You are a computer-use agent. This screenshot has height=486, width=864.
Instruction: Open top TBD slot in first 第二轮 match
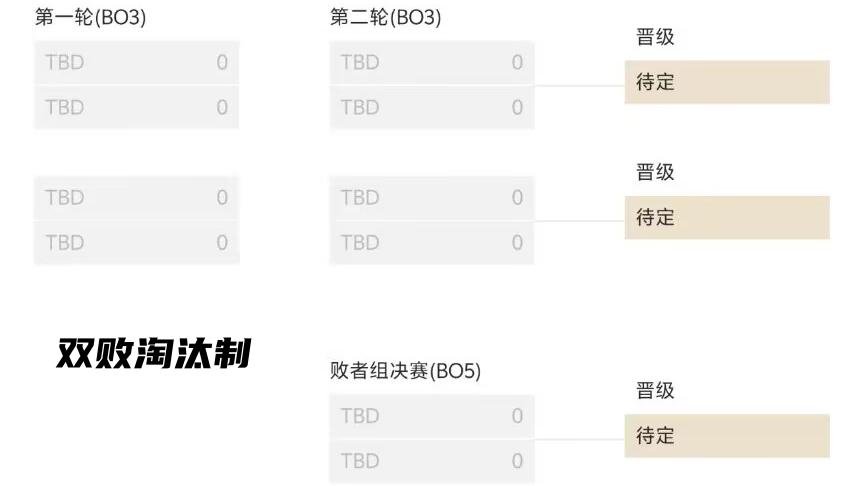pyautogui.click(x=431, y=62)
